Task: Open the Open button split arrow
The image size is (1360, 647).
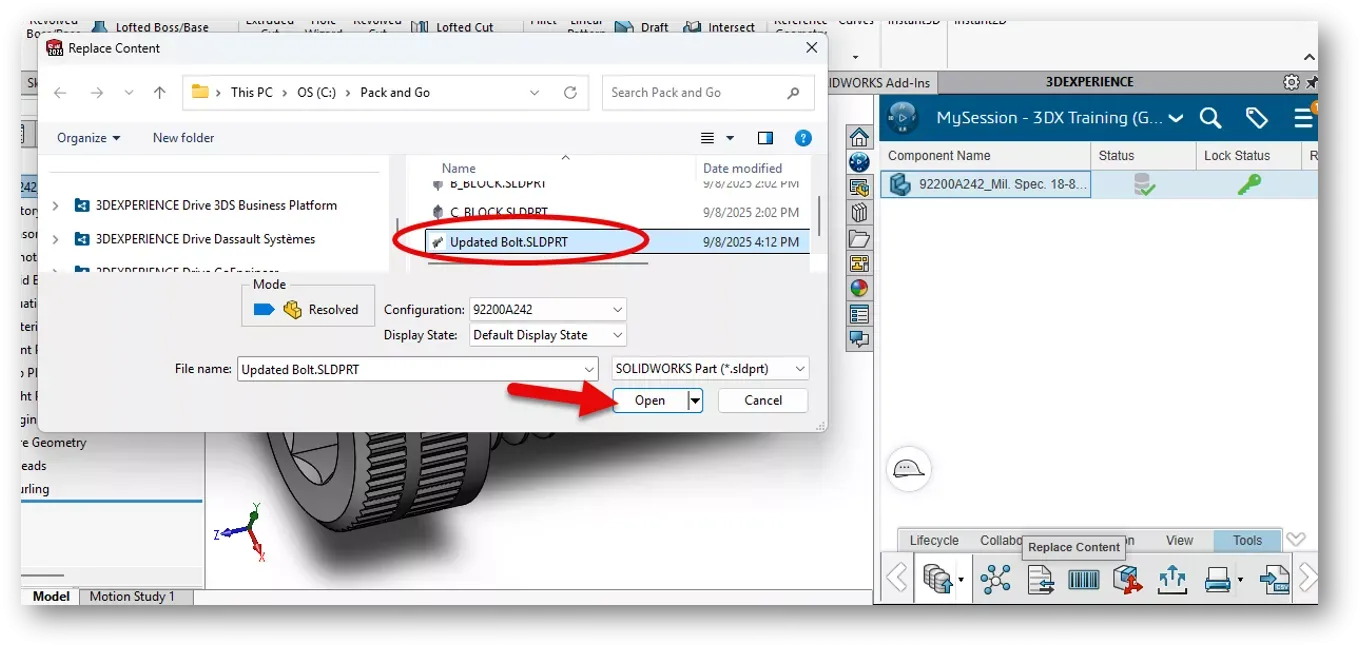Action: click(x=695, y=400)
